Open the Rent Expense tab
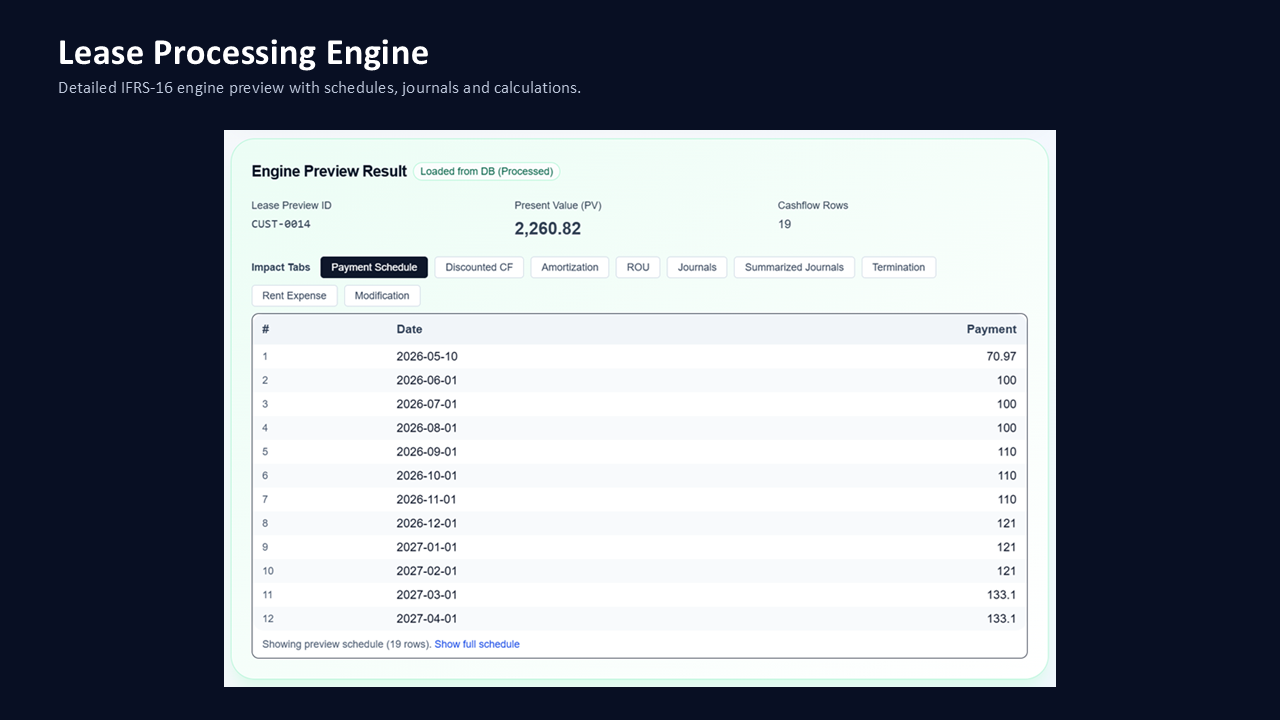Image resolution: width=1280 pixels, height=720 pixels. 294,295
